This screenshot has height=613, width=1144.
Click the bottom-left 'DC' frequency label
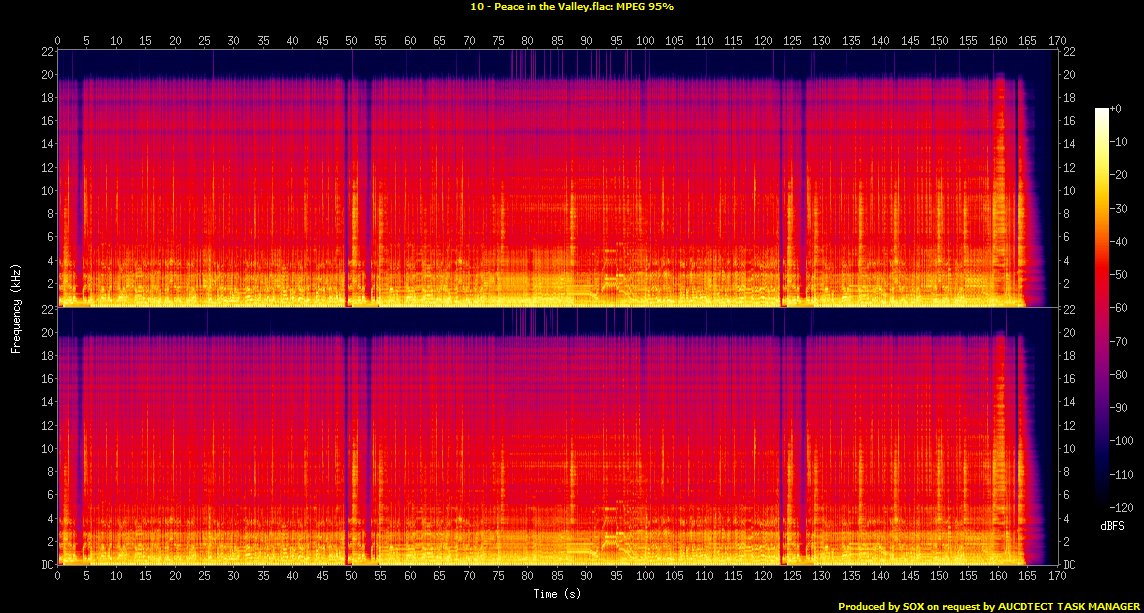point(47,565)
